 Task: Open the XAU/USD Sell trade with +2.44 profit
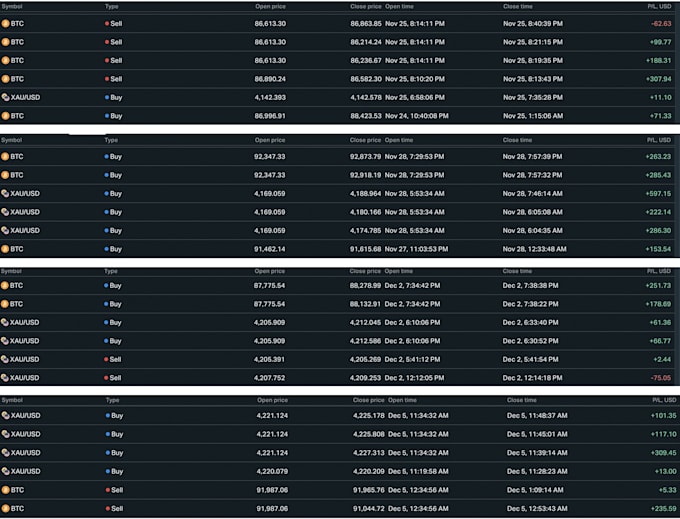tap(337, 359)
